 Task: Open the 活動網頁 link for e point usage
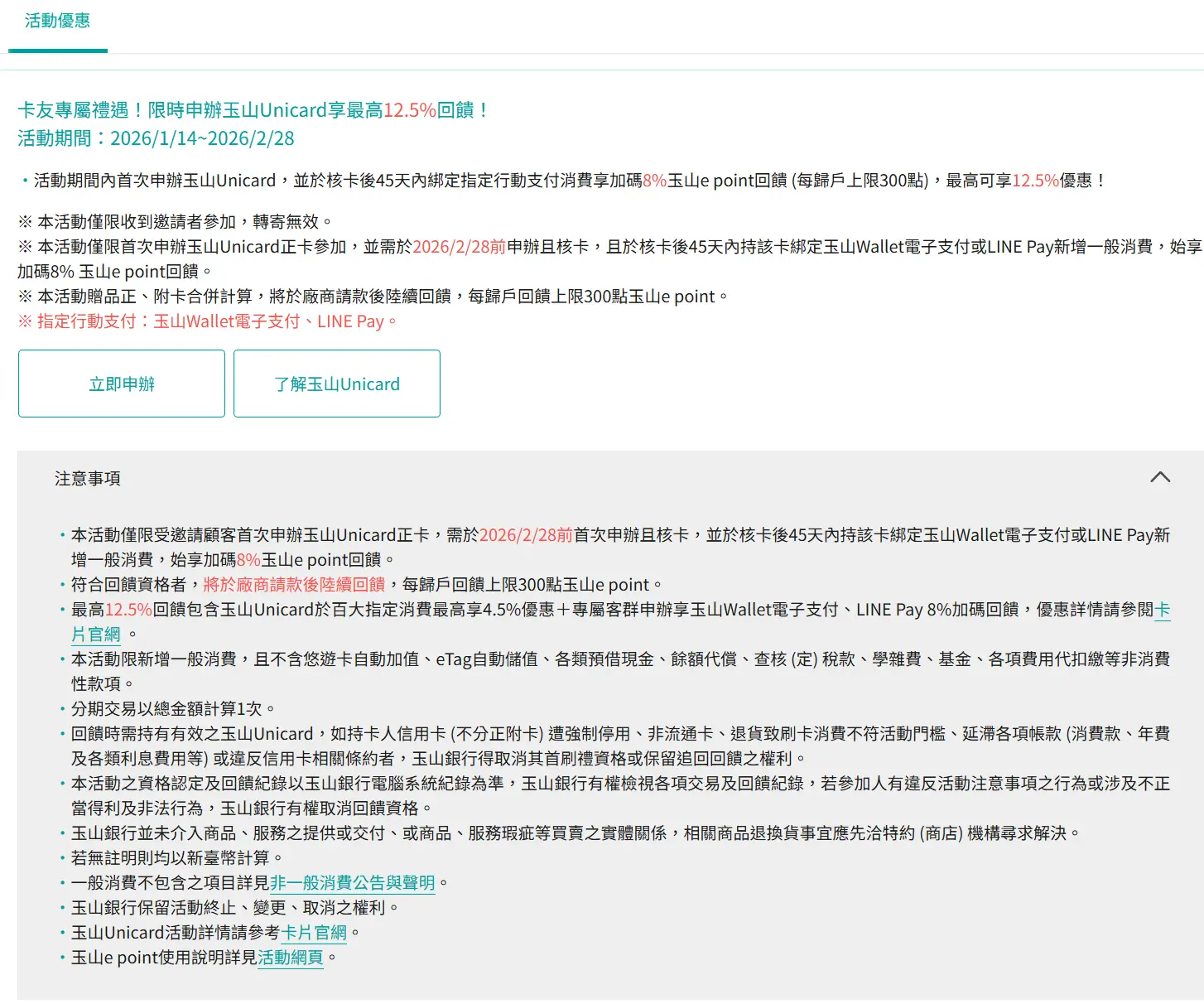coord(290,958)
